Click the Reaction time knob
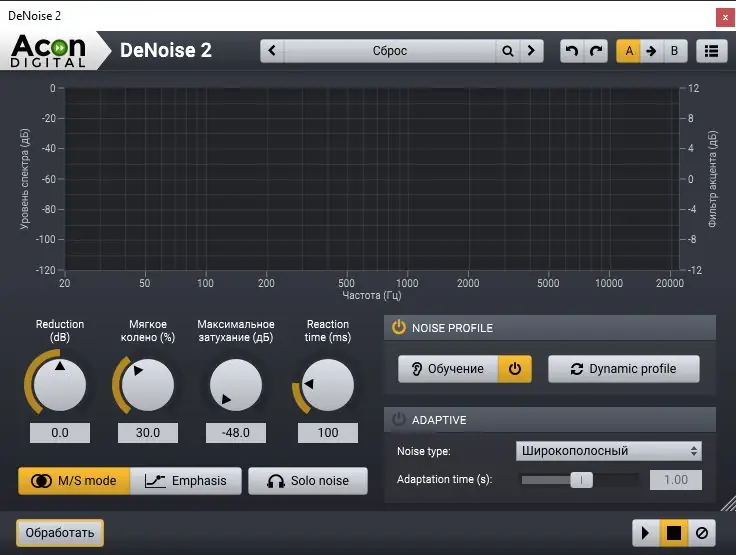 328,385
